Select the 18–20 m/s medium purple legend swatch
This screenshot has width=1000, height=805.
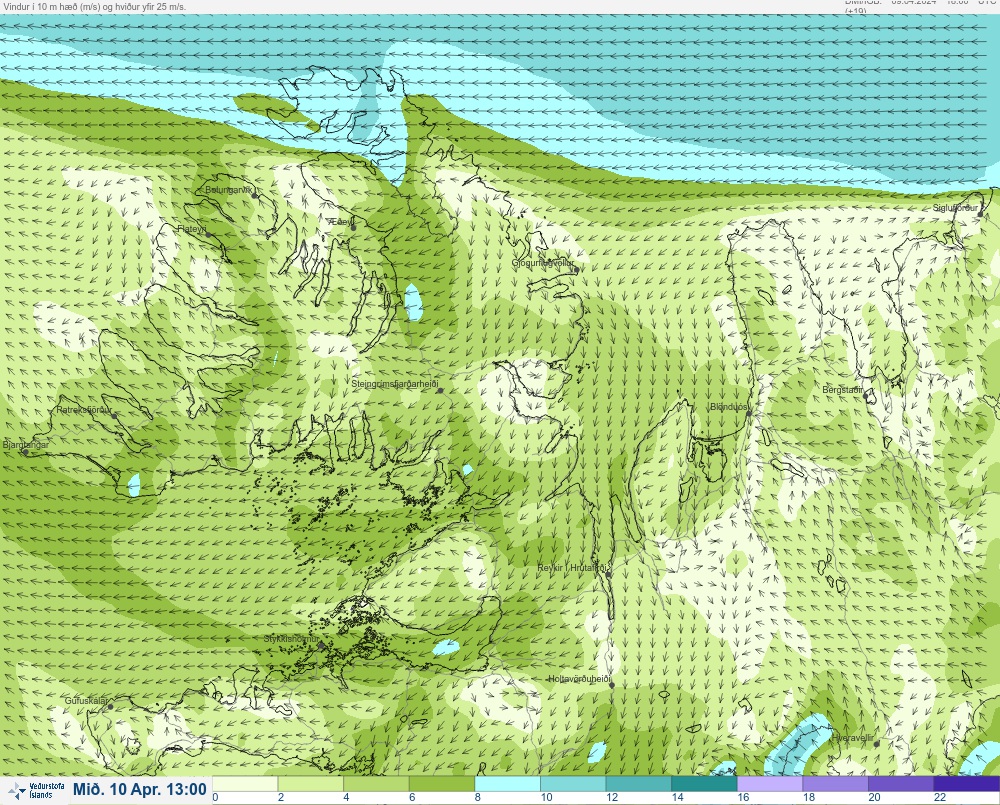tap(836, 783)
